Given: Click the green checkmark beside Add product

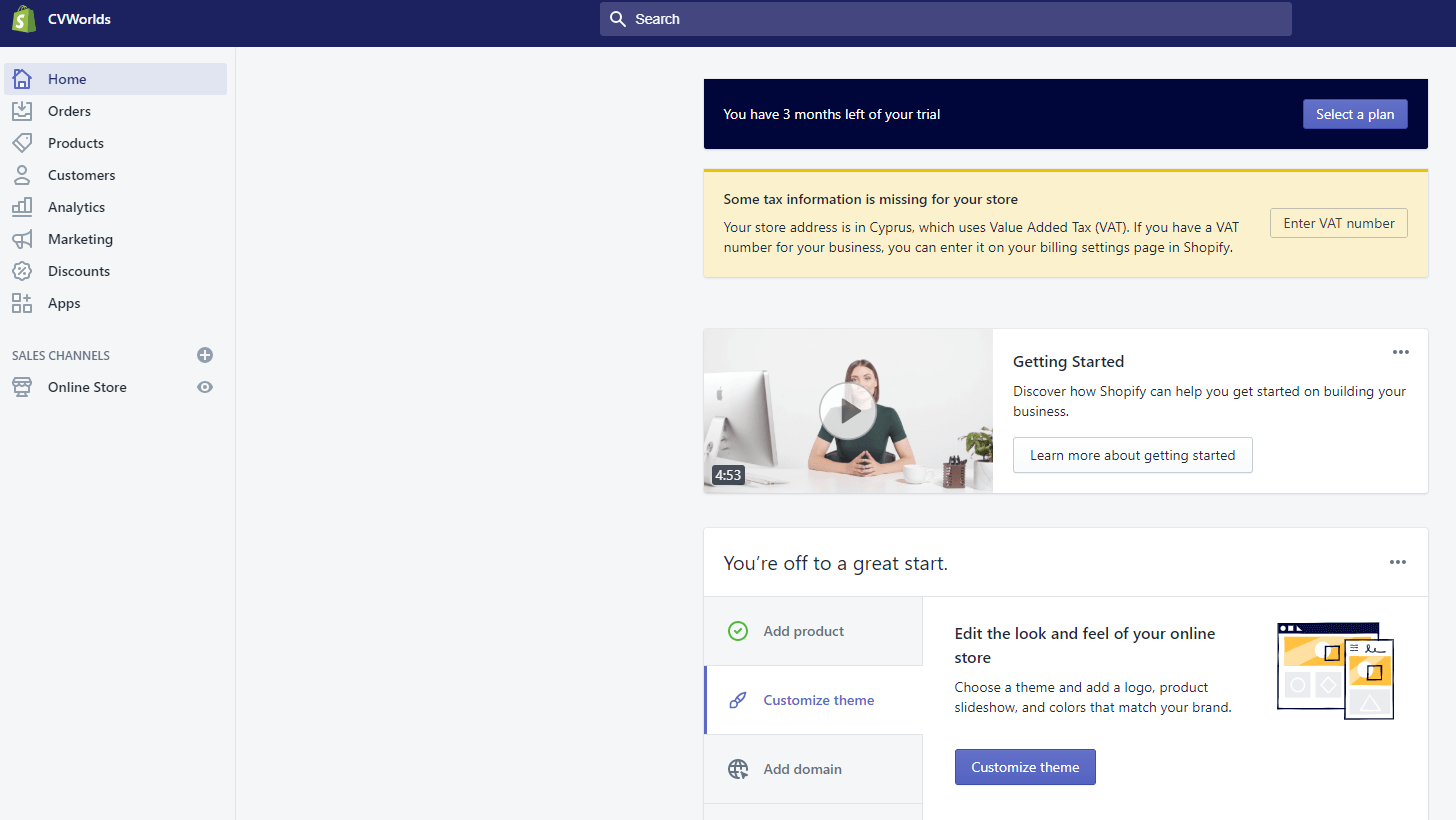Looking at the screenshot, I should click(x=738, y=631).
